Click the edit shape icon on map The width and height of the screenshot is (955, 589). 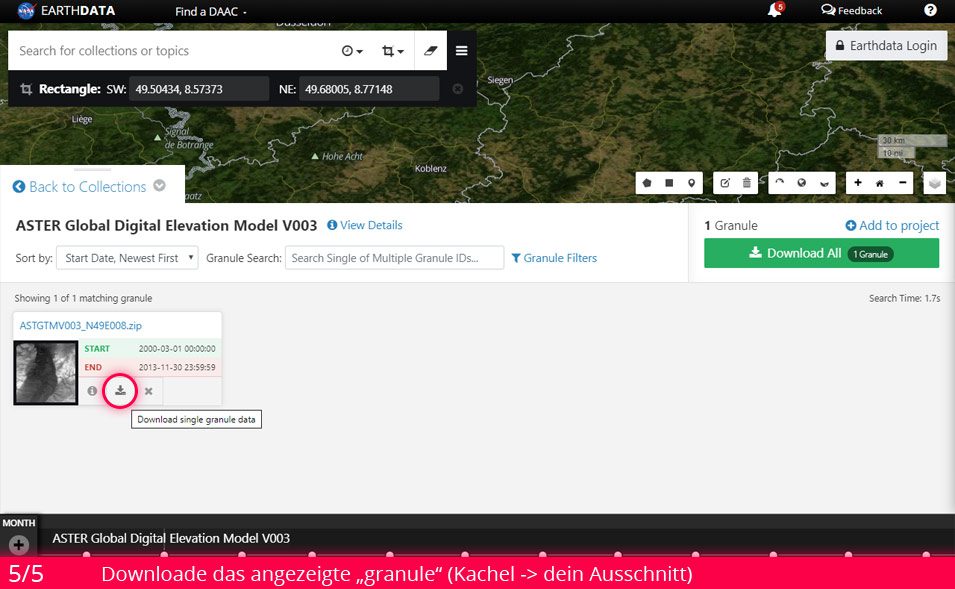click(725, 183)
